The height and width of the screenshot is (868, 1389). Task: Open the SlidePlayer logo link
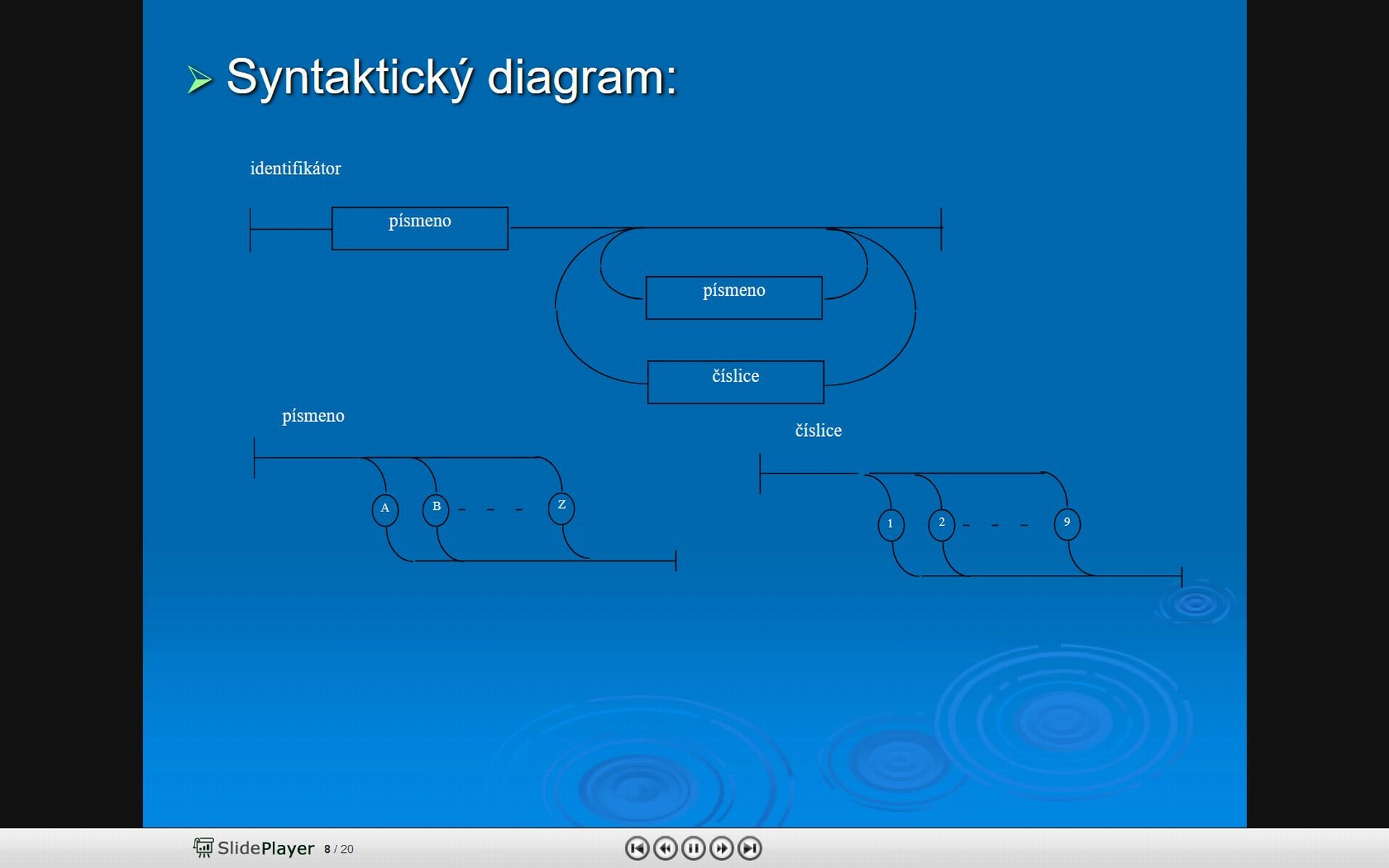(x=253, y=848)
